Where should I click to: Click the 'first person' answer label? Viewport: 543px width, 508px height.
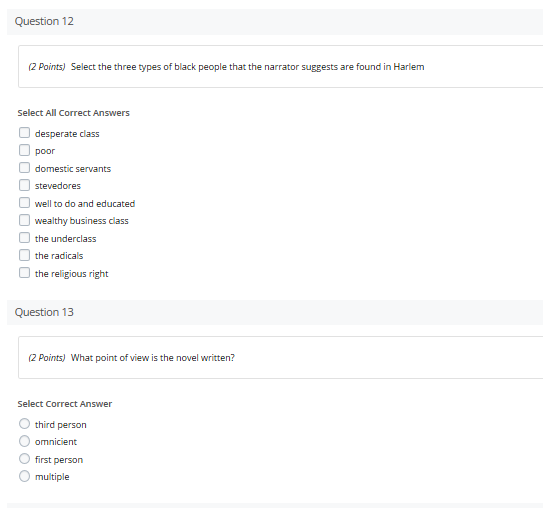[59, 460]
